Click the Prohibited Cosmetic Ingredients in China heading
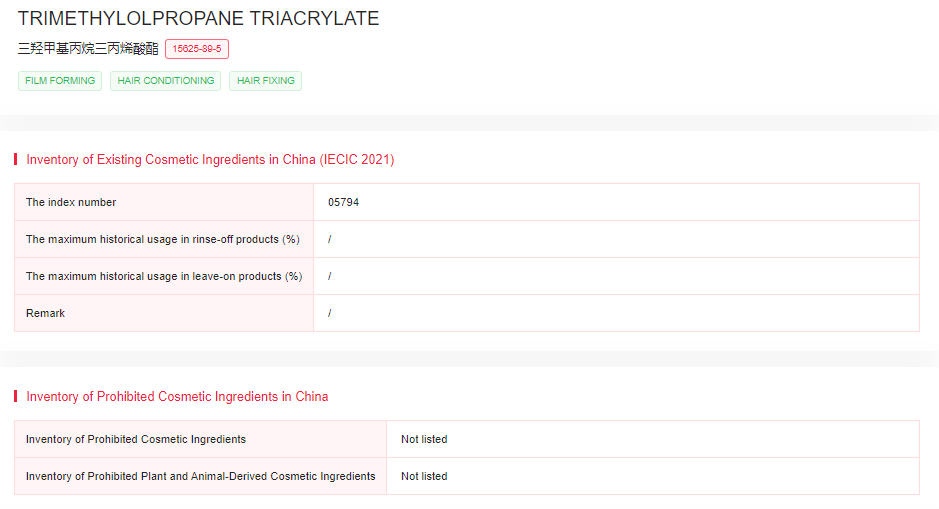Screen dimensions: 939x509 point(177,397)
